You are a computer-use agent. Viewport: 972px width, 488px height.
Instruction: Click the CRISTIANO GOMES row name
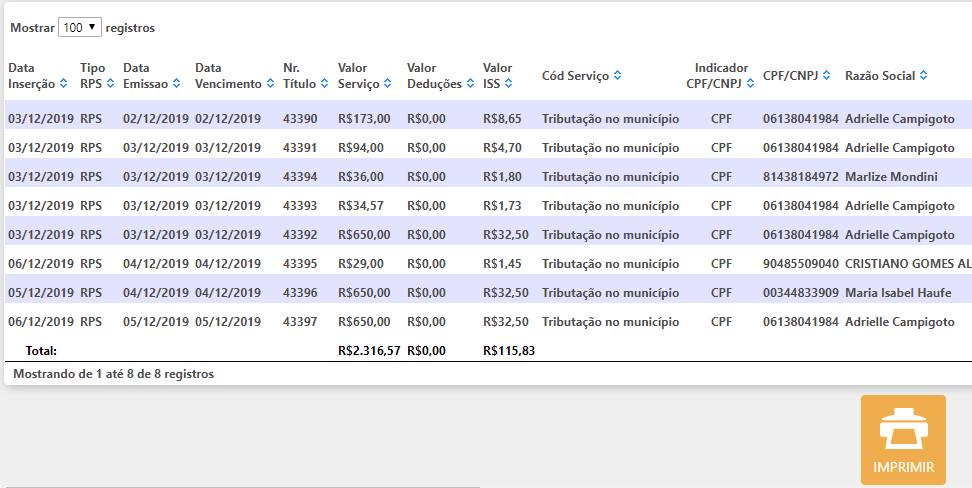[907, 264]
